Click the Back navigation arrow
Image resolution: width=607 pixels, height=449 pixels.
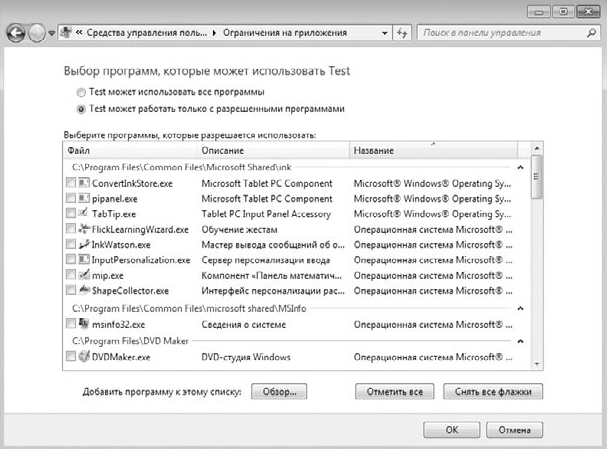pos(16,33)
